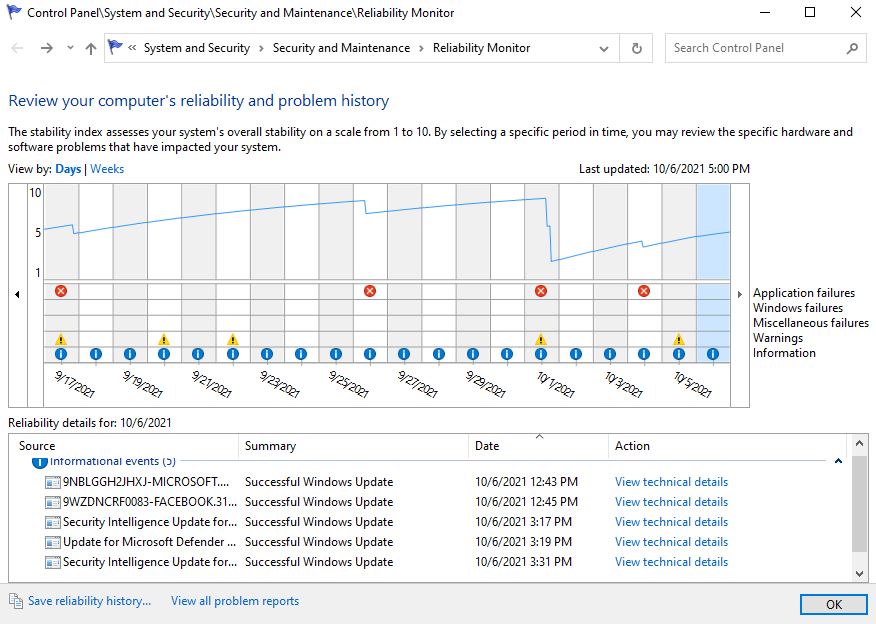Click the icon of Update for Microsoft Defender row

pos(53,542)
